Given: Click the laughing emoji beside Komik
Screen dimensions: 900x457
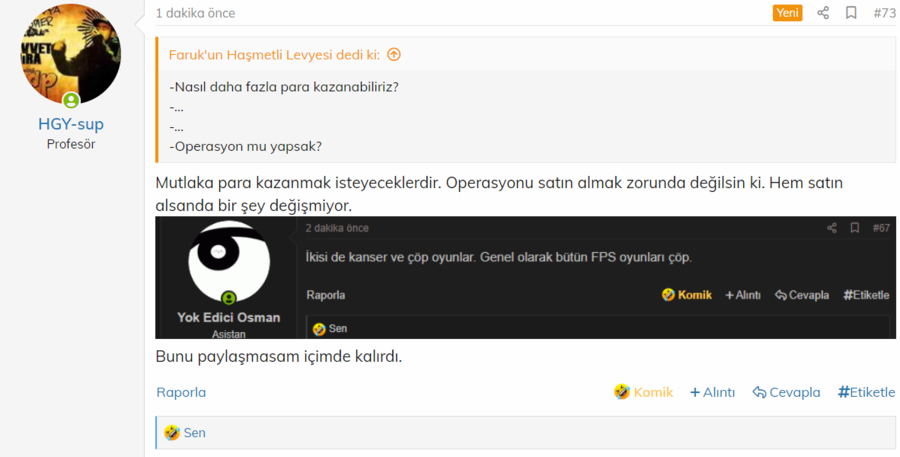Looking at the screenshot, I should pyautogui.click(x=622, y=392).
